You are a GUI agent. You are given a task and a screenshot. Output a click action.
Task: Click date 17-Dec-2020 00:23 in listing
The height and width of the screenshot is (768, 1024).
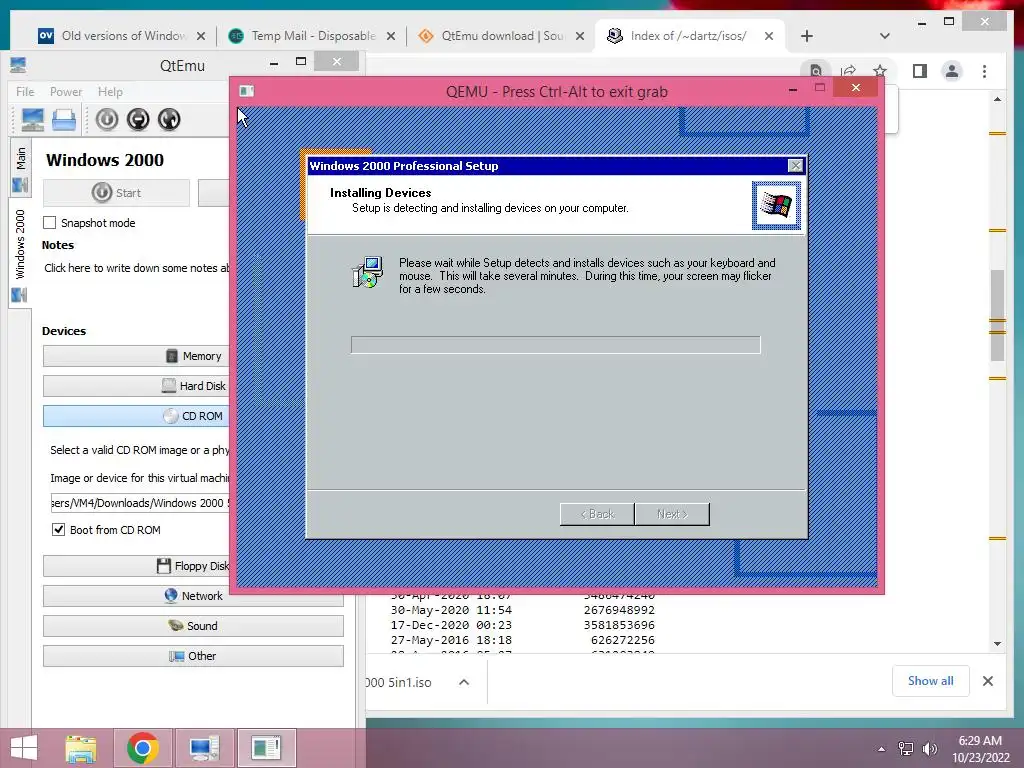tap(451, 625)
